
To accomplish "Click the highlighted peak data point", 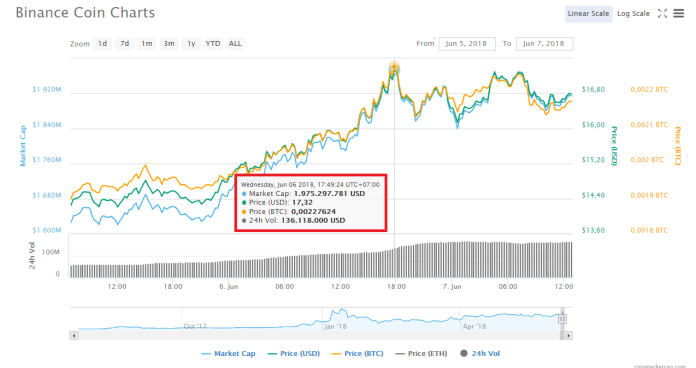I will [394, 67].
